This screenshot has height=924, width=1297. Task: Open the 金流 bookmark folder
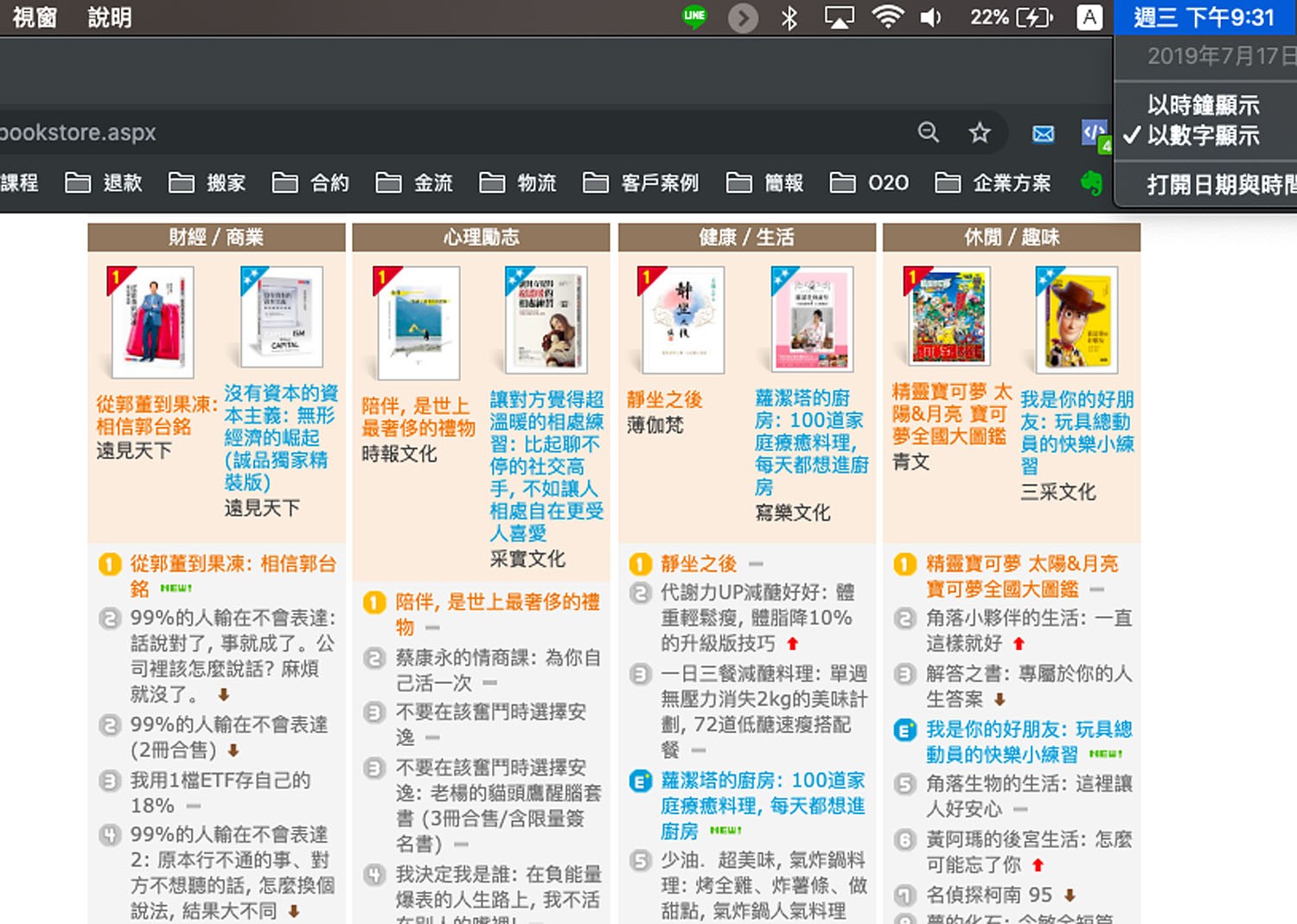point(414,182)
